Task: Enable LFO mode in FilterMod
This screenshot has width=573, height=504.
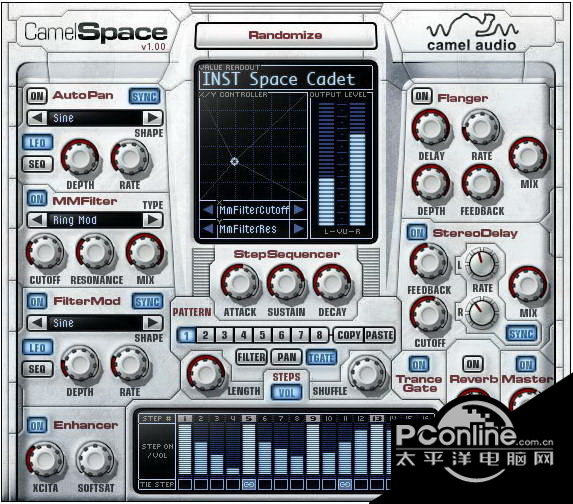Action: coord(38,348)
